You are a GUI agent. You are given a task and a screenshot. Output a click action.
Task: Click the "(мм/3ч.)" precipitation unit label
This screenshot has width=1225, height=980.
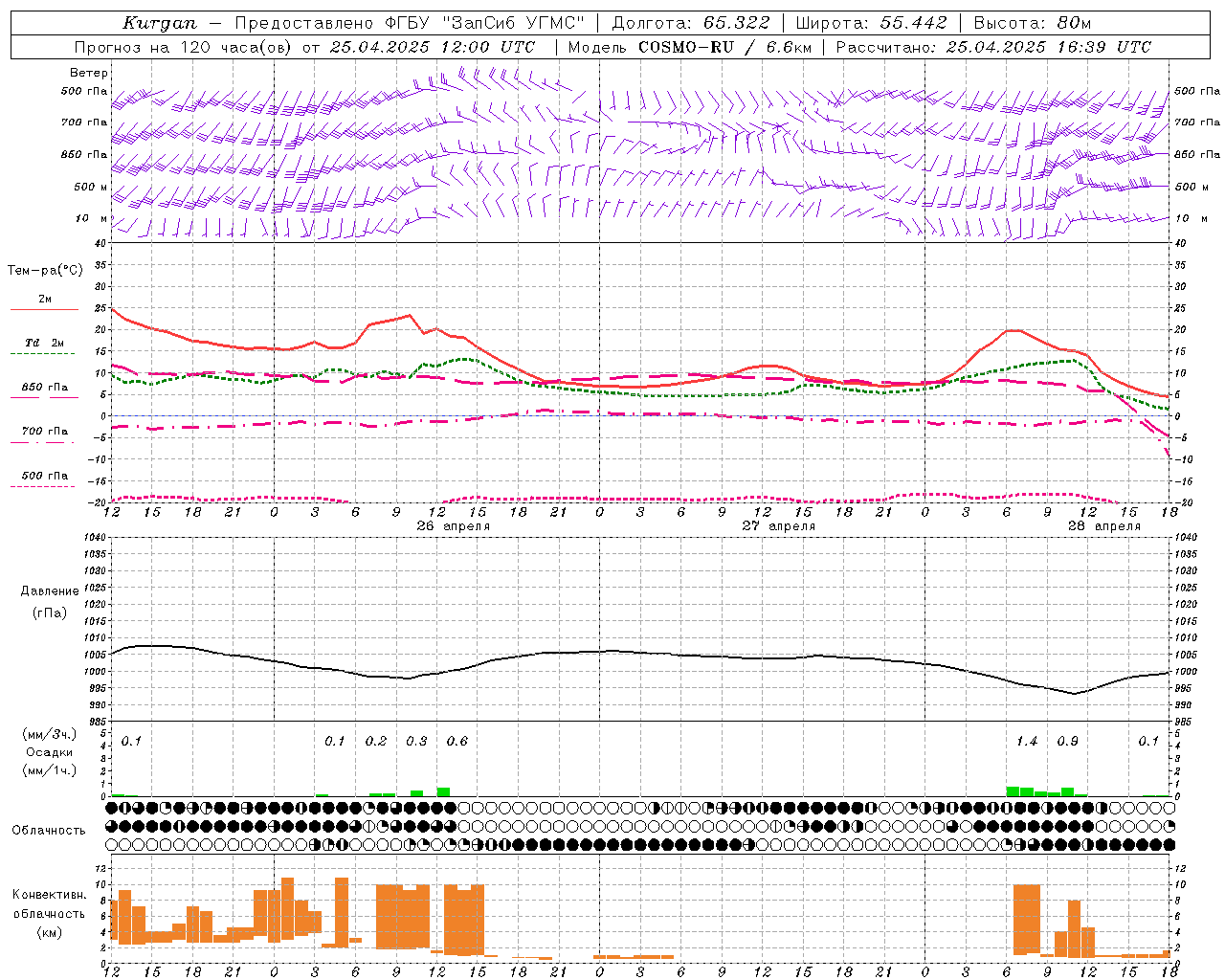[x=49, y=734]
